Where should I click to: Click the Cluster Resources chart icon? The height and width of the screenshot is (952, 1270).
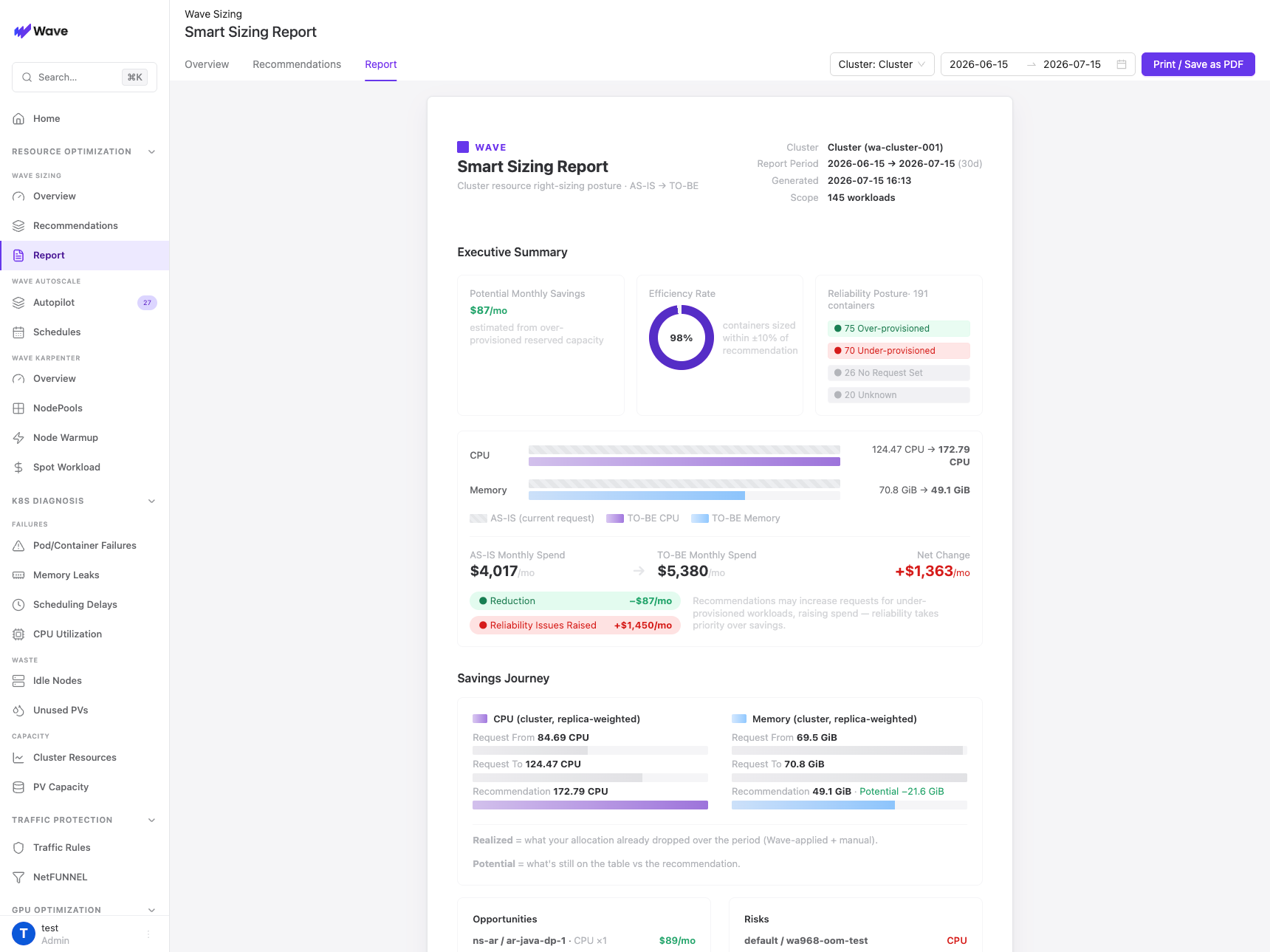[18, 758]
